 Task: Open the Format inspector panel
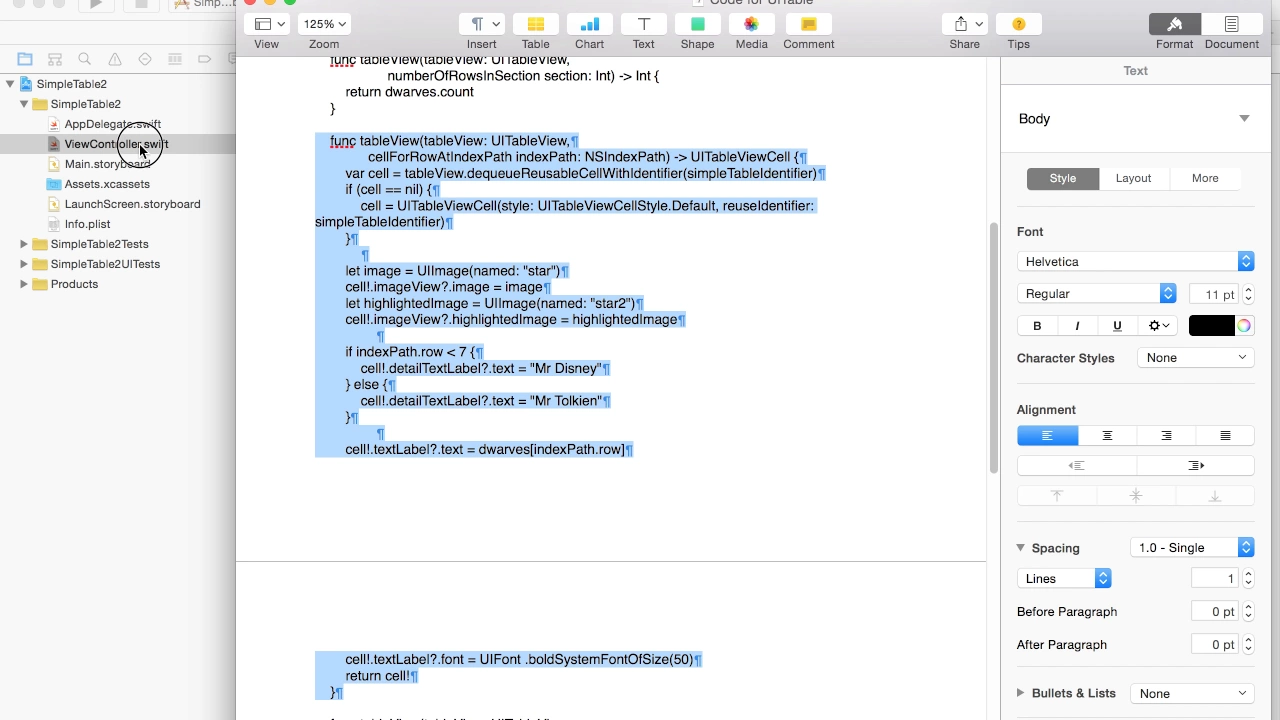click(1175, 24)
